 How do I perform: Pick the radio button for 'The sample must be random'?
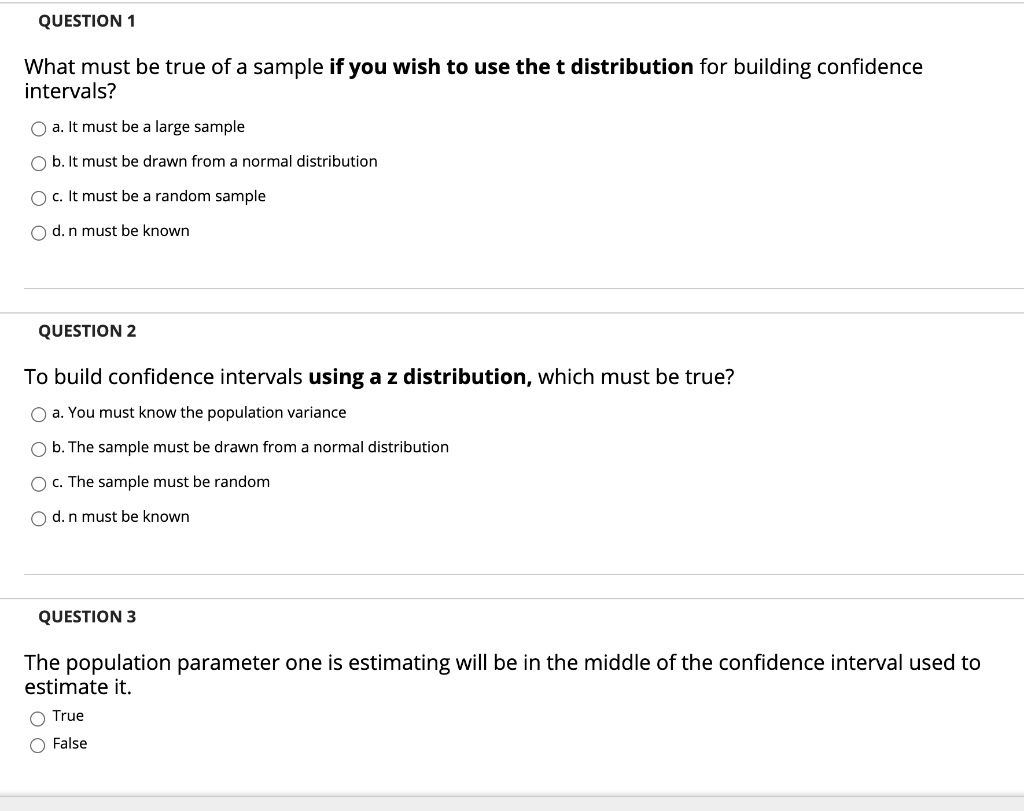[x=38, y=483]
